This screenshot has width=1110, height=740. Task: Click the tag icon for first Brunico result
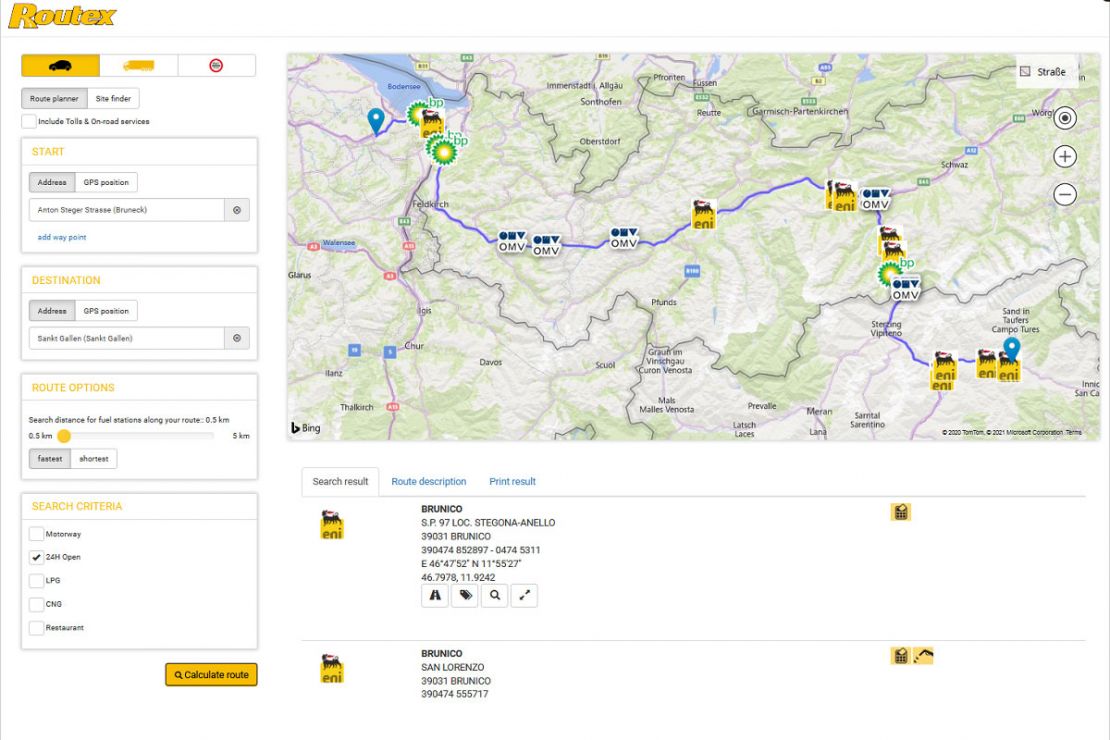tap(465, 596)
